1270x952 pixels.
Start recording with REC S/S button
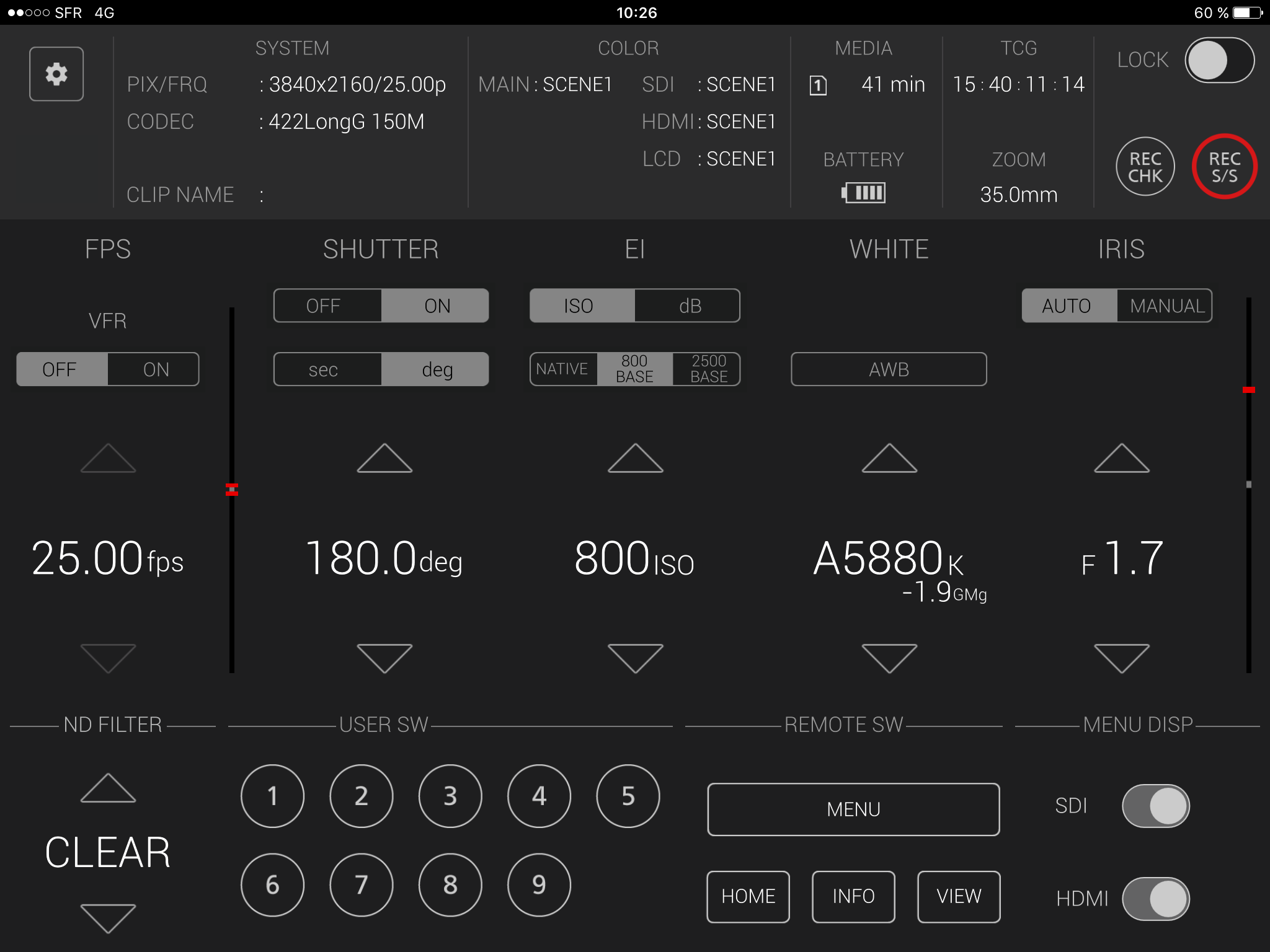(x=1223, y=167)
